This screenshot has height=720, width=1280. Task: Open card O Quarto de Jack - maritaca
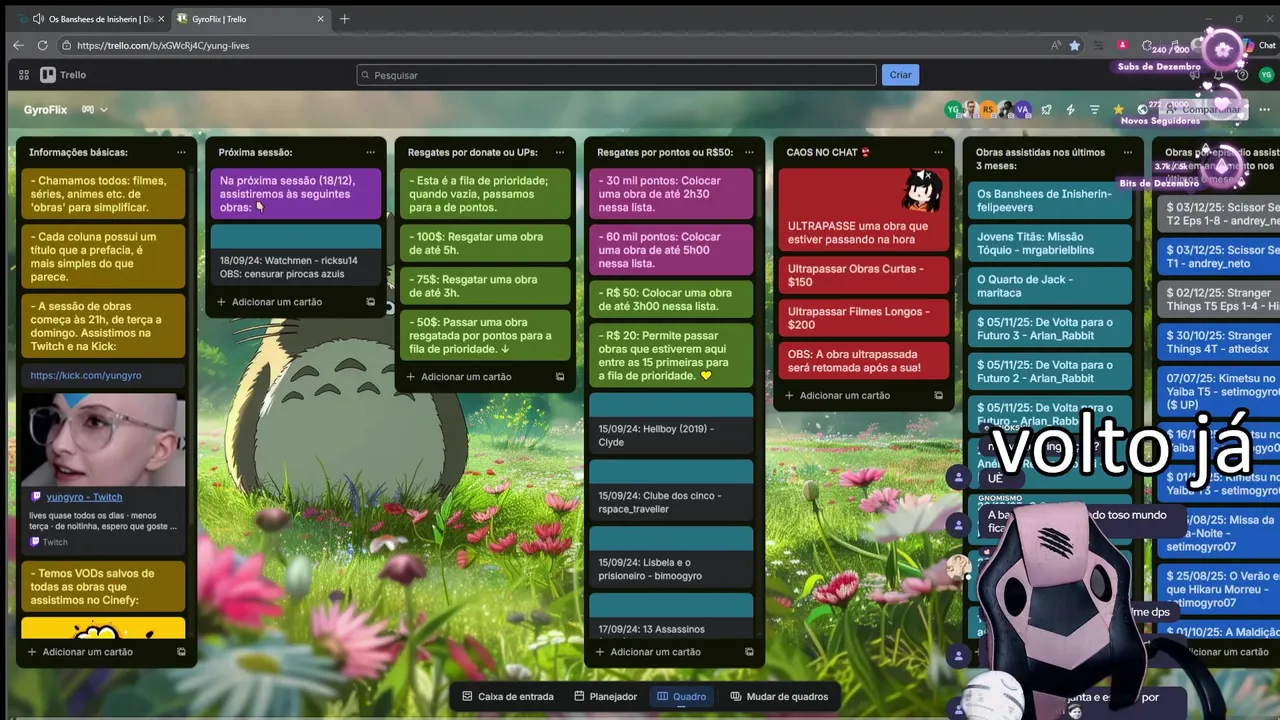[x=1050, y=286]
